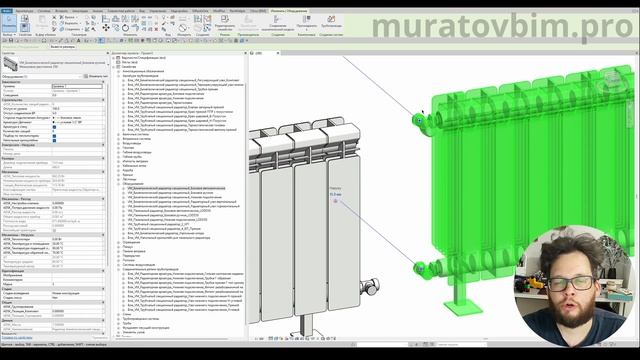640x360 pixels.
Task: Click the Measure tool icon in ribbon
Action: (x=183, y=28)
